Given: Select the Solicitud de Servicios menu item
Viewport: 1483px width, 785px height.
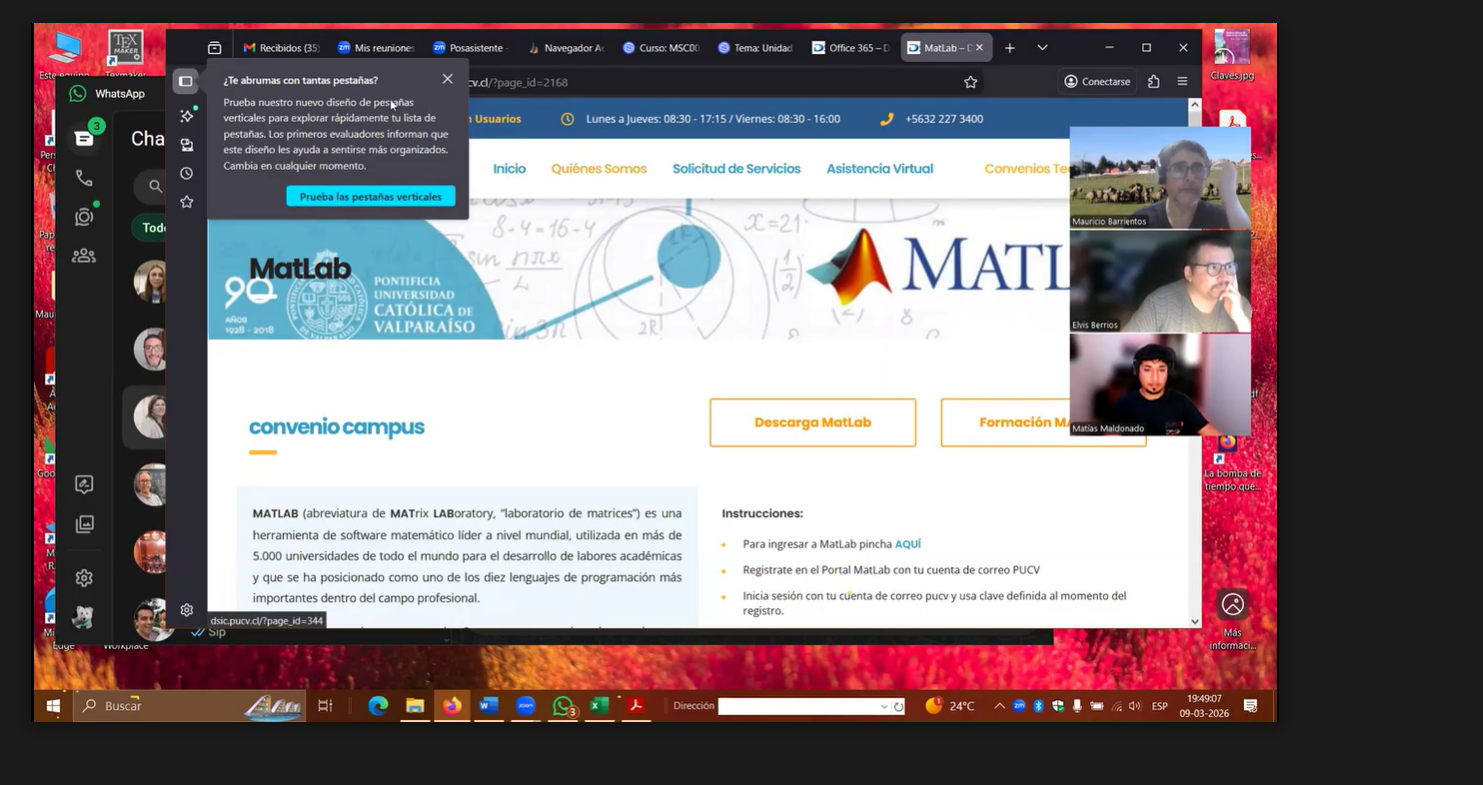Looking at the screenshot, I should 736,169.
